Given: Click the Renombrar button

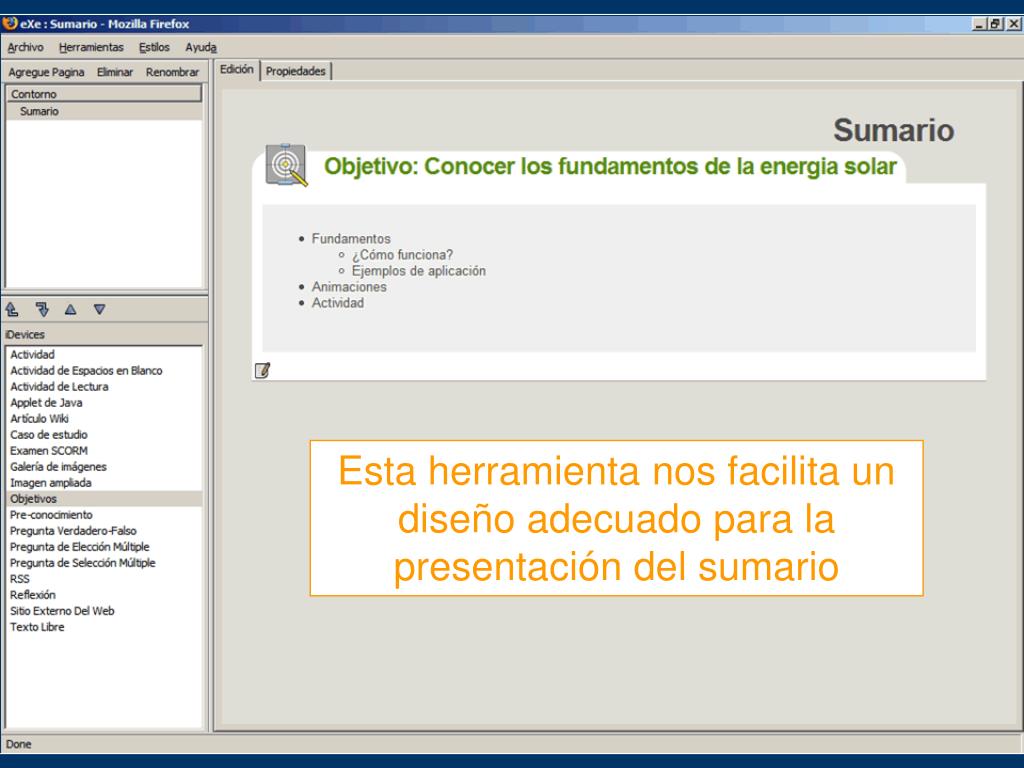Looking at the screenshot, I should [x=172, y=72].
